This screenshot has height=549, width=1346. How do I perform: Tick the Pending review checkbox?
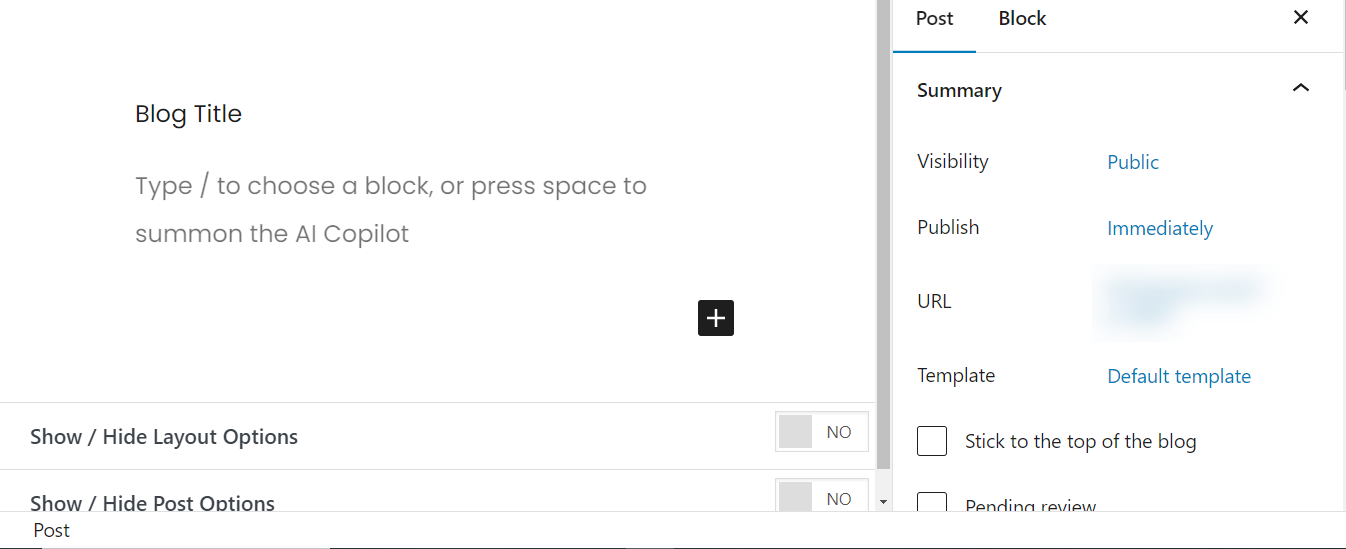(x=932, y=503)
